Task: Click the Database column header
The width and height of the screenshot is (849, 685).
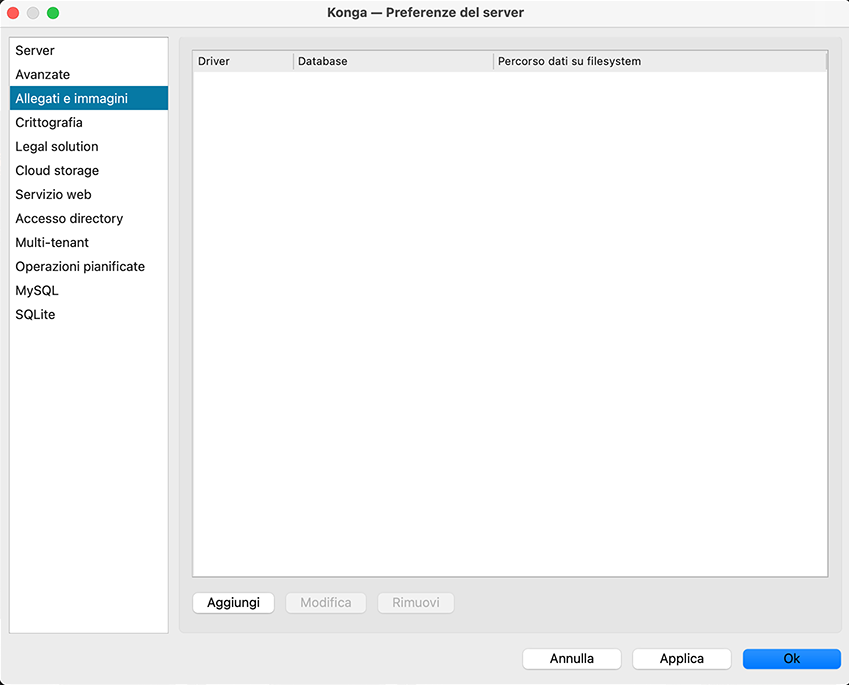Action: coord(393,62)
